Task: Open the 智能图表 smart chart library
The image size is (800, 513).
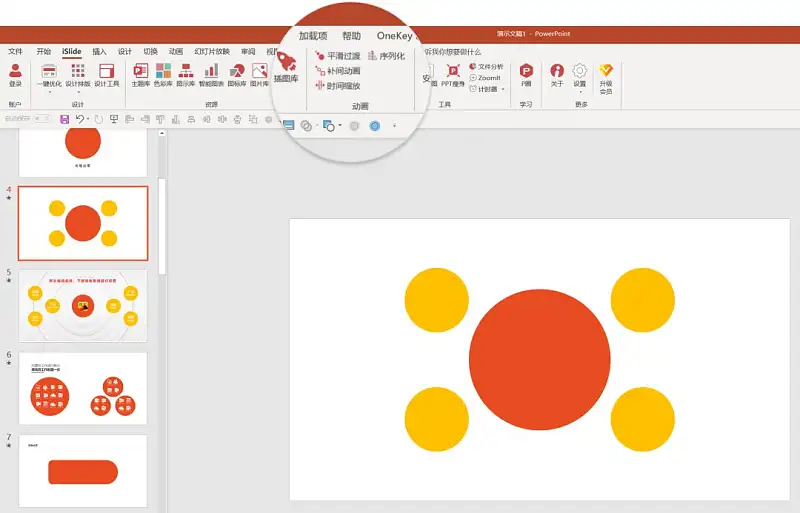Action: (212, 75)
